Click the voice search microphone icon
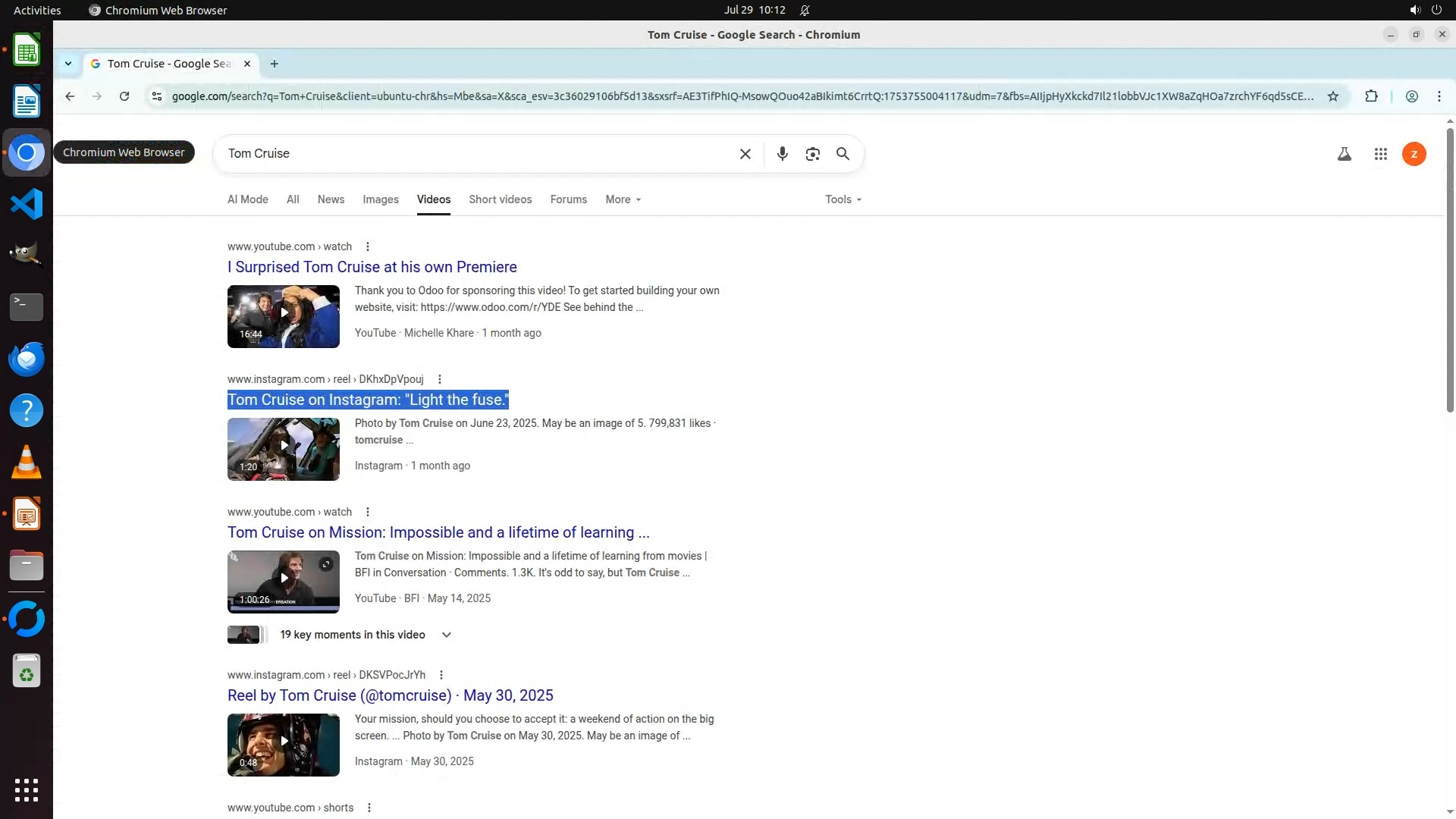The width and height of the screenshot is (1456, 819). tap(782, 154)
